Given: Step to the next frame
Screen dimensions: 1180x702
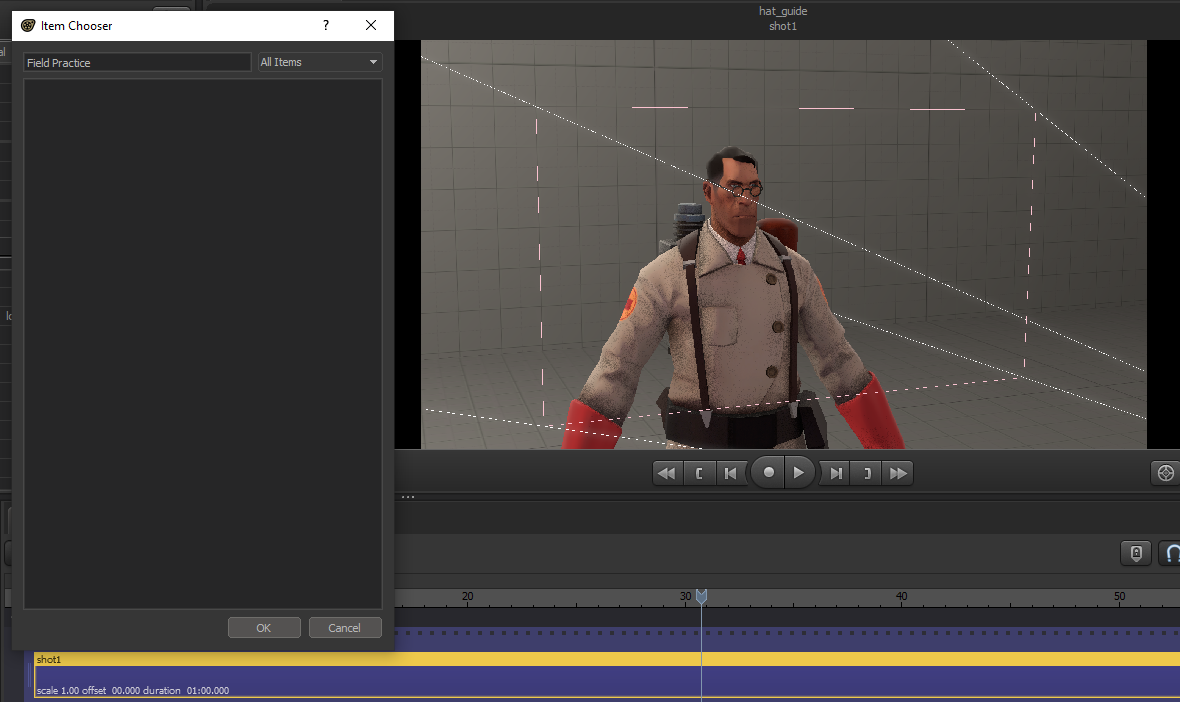Looking at the screenshot, I should click(836, 473).
